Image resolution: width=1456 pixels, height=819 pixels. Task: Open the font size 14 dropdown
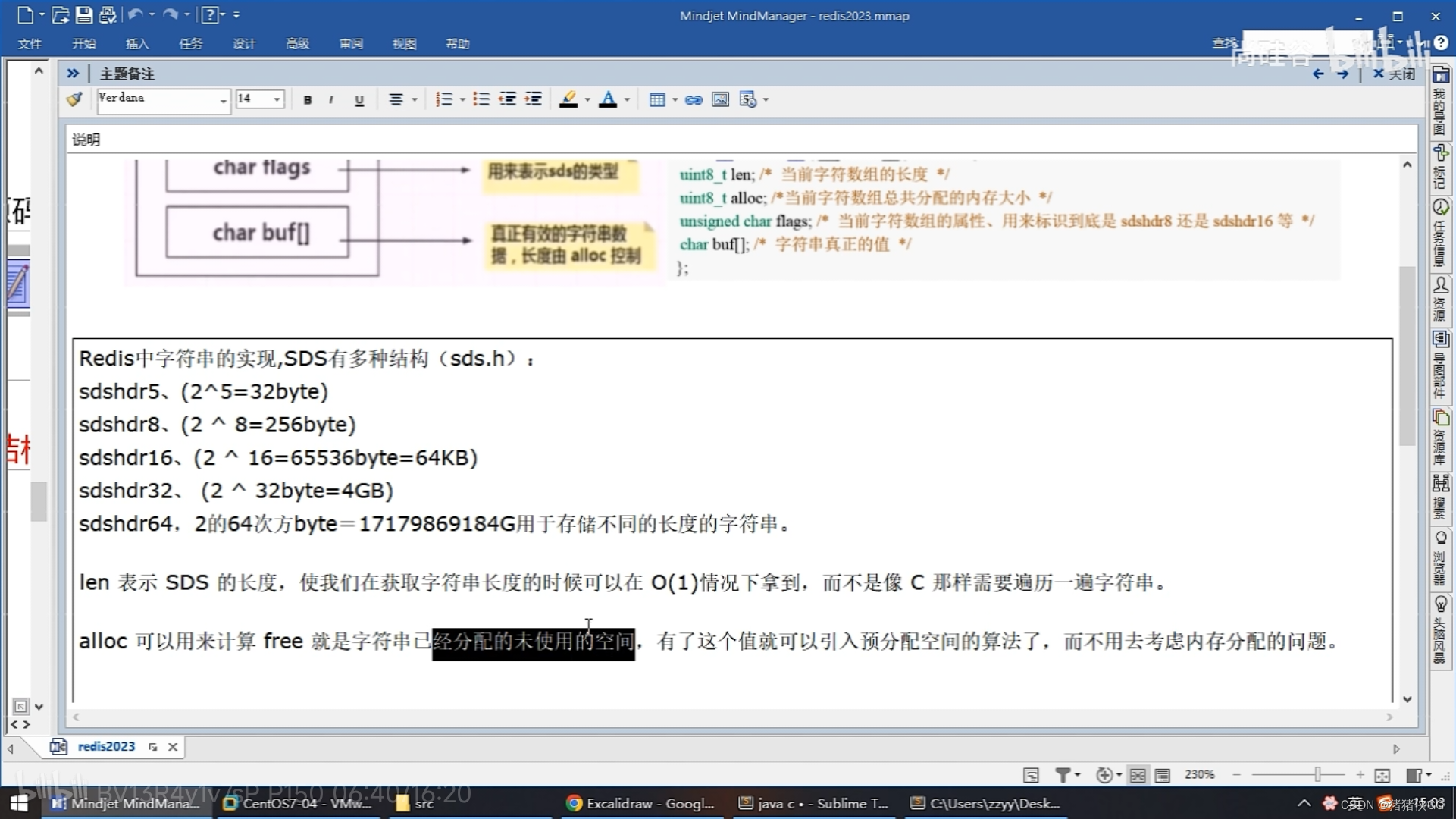(277, 99)
